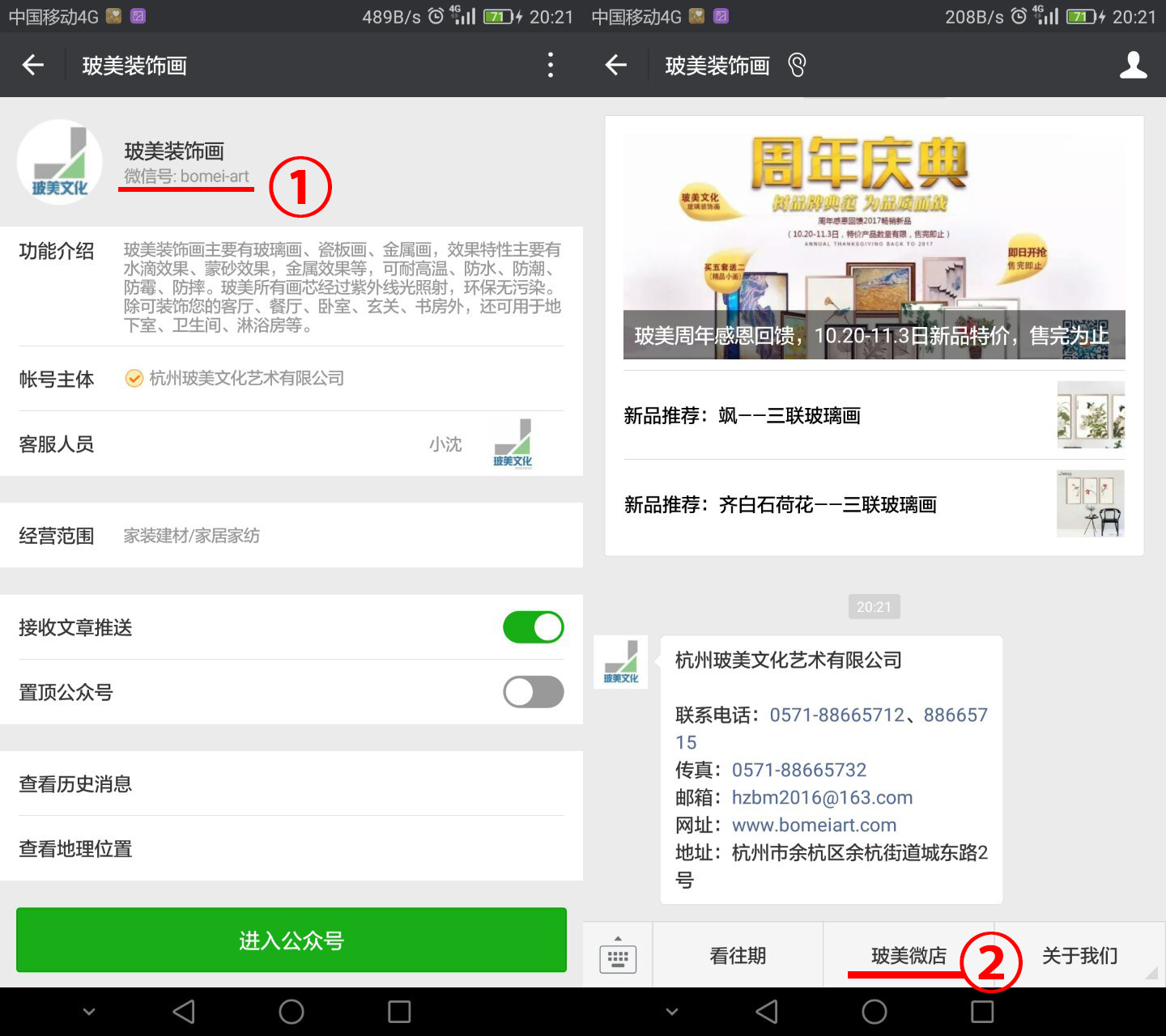
Task: Disable 接收文章推送 switch
Action: (x=534, y=627)
